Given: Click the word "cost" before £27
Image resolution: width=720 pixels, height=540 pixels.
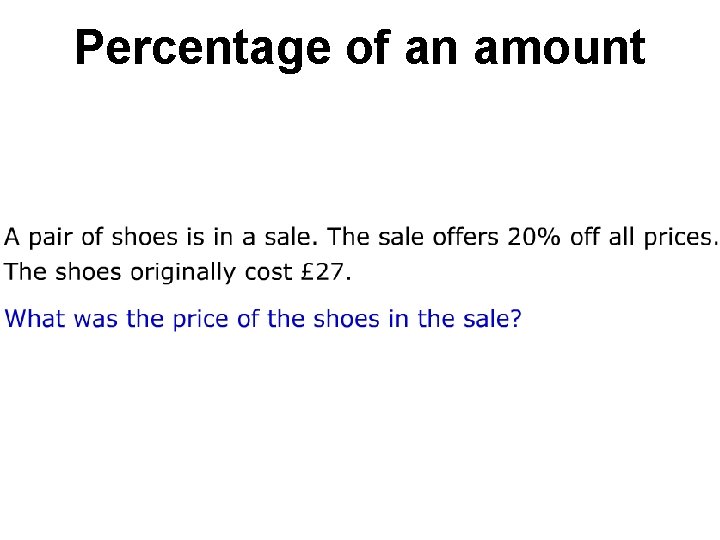Looking at the screenshot, I should (x=268, y=273).
